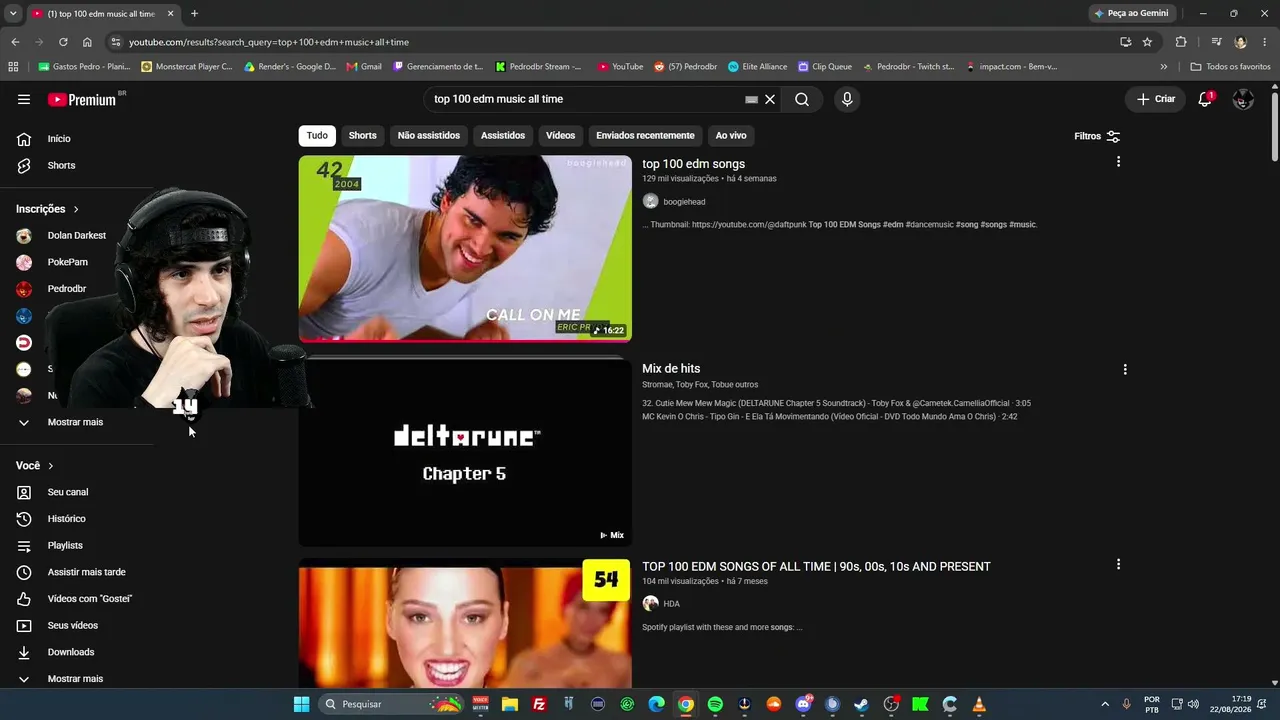Open the boogiehead channel link

point(684,202)
